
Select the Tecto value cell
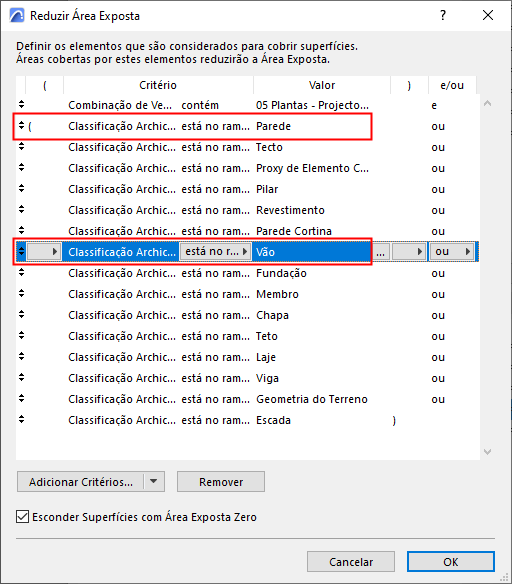[269, 147]
